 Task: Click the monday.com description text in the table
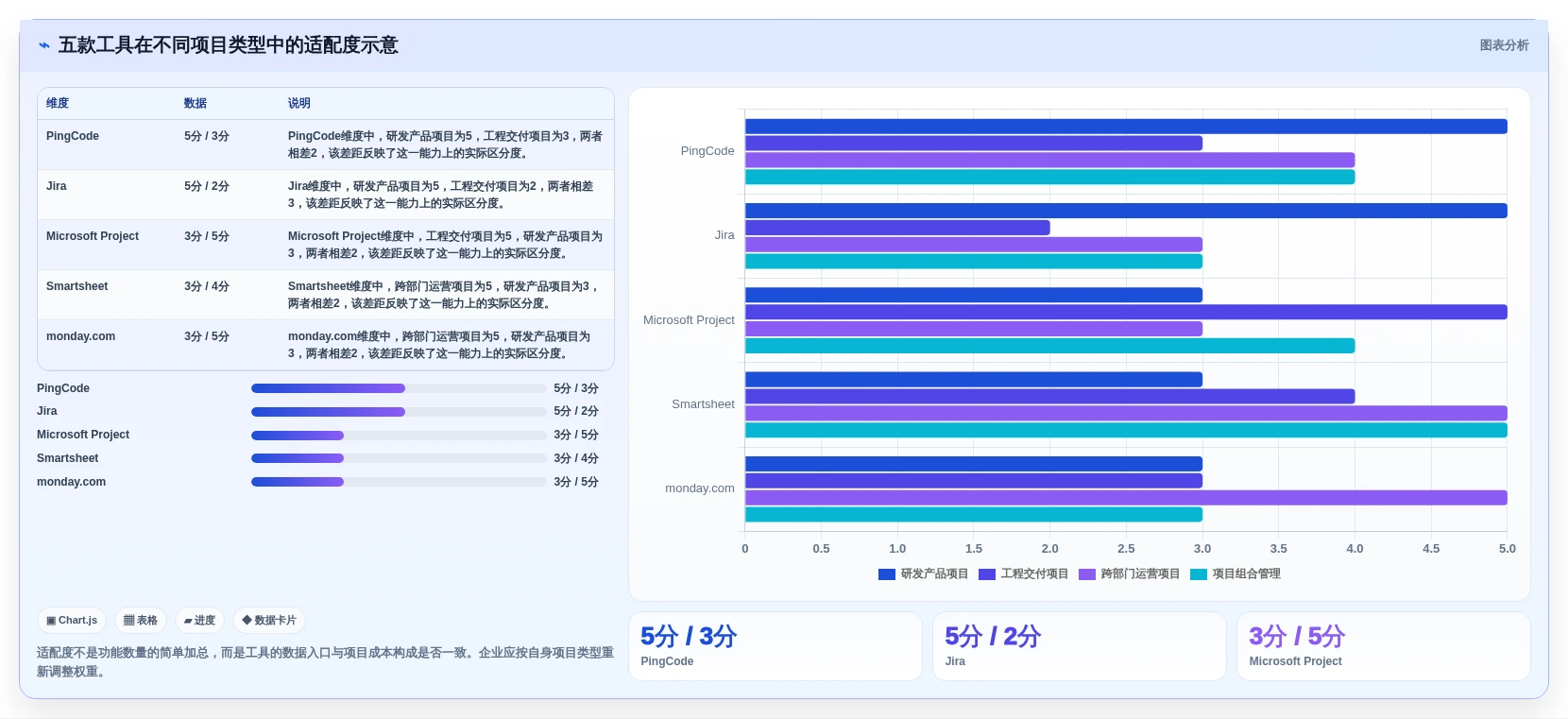pos(441,345)
